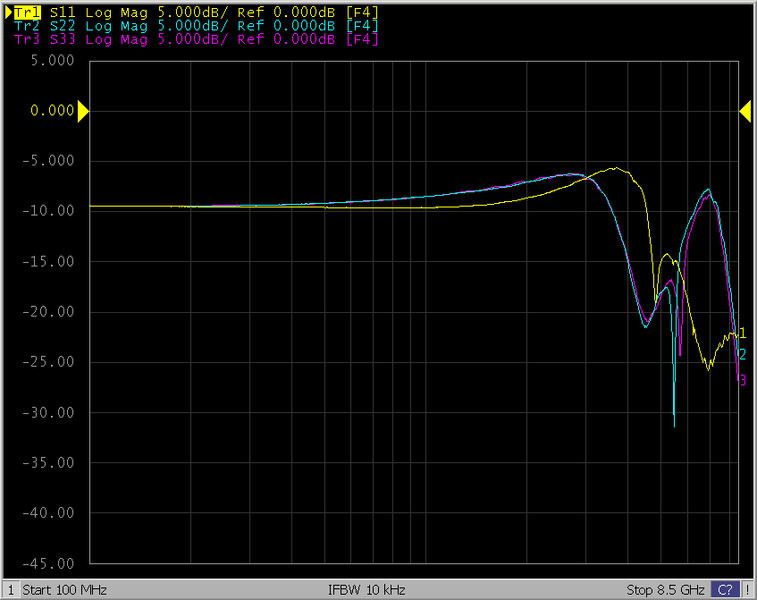Click the channel 1 number indicator
This screenshot has width=757, height=600.
[11, 590]
